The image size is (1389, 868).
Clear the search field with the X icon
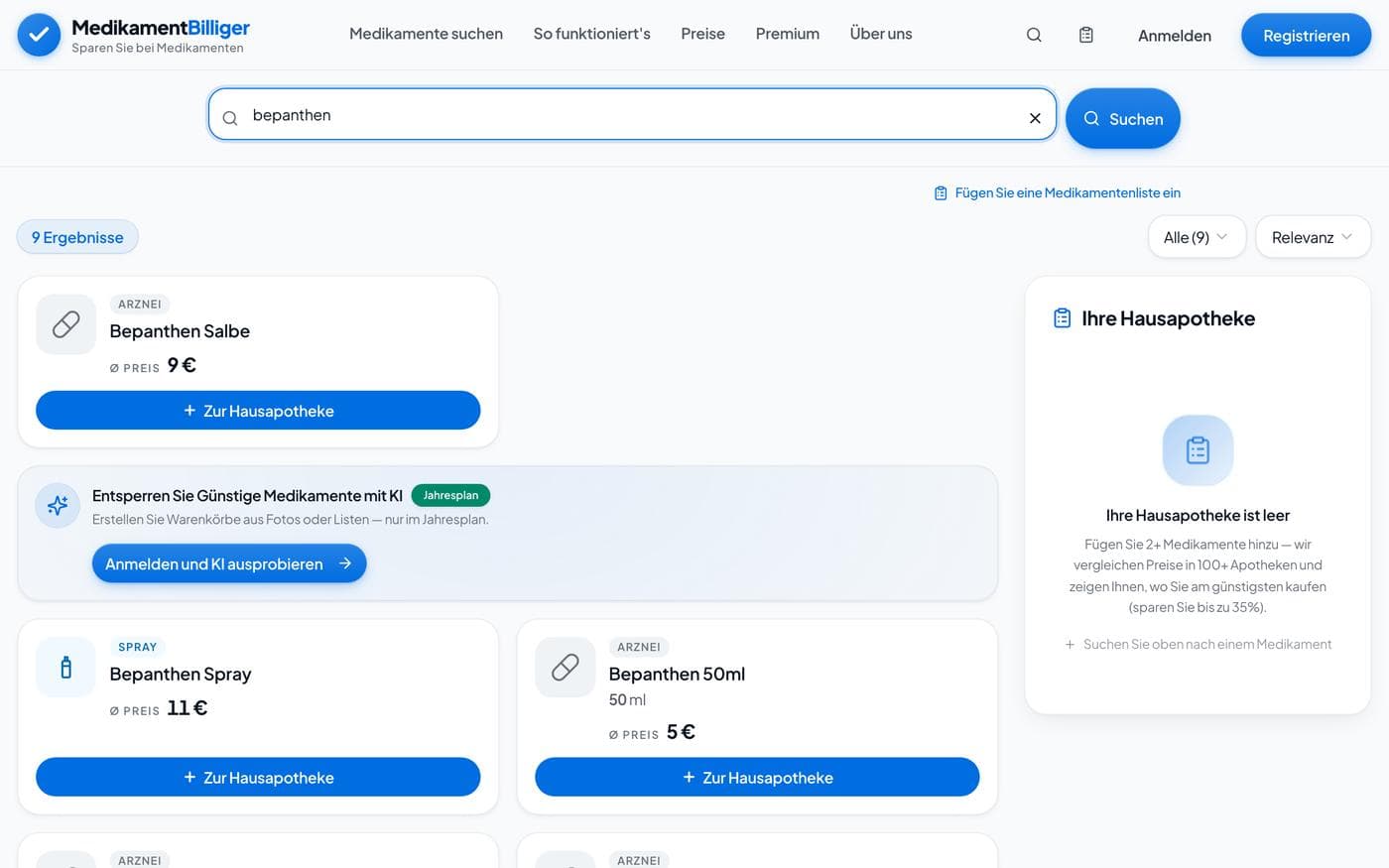tap(1035, 118)
